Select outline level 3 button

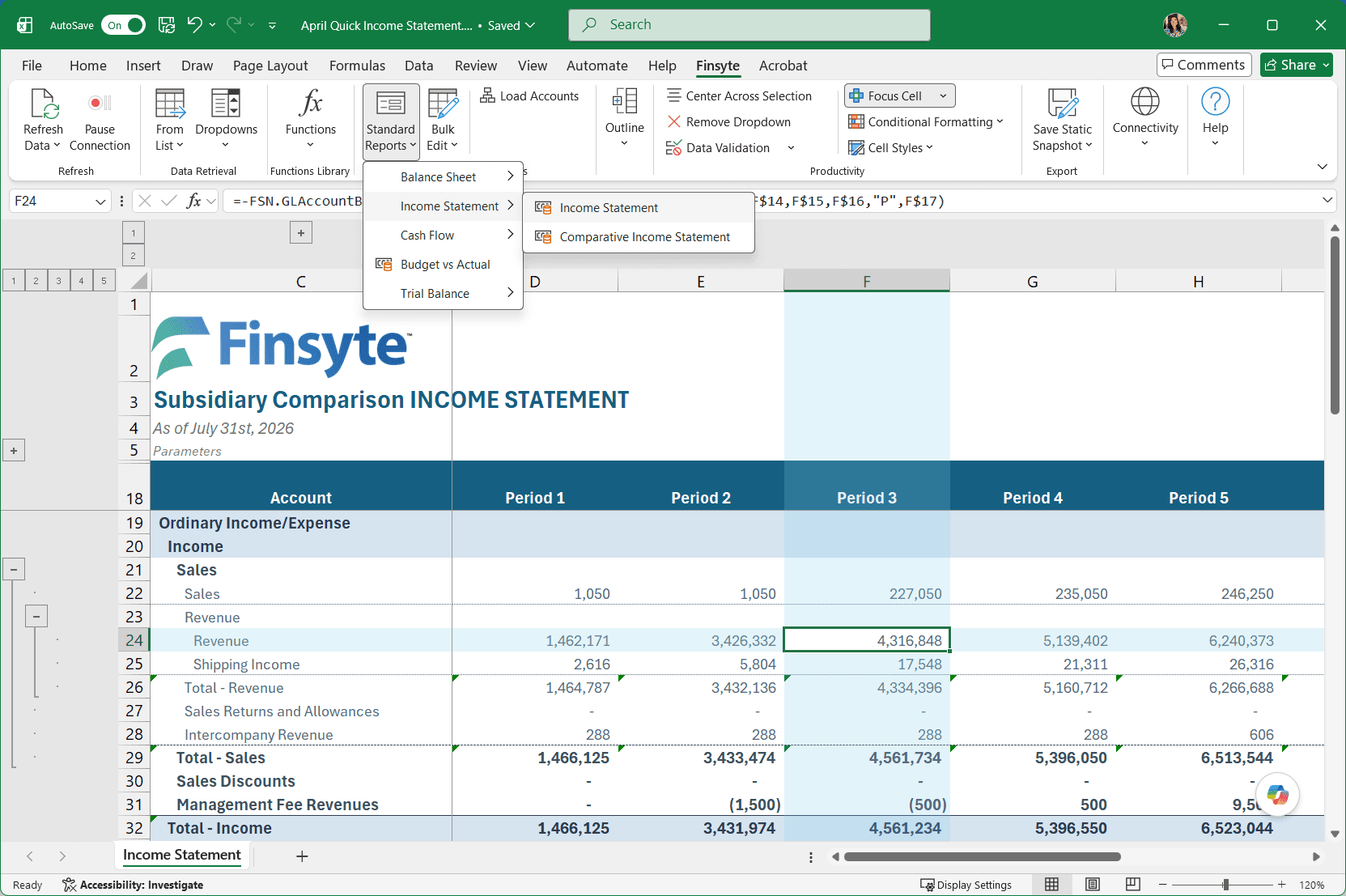[58, 281]
